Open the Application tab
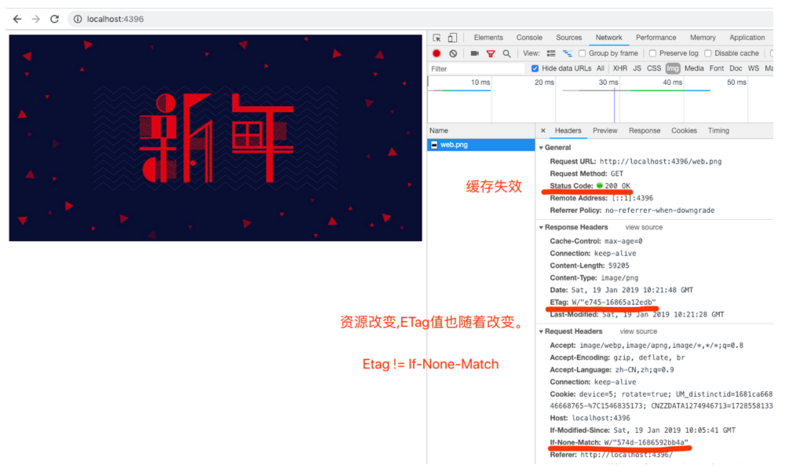800x476 pixels. 747,38
